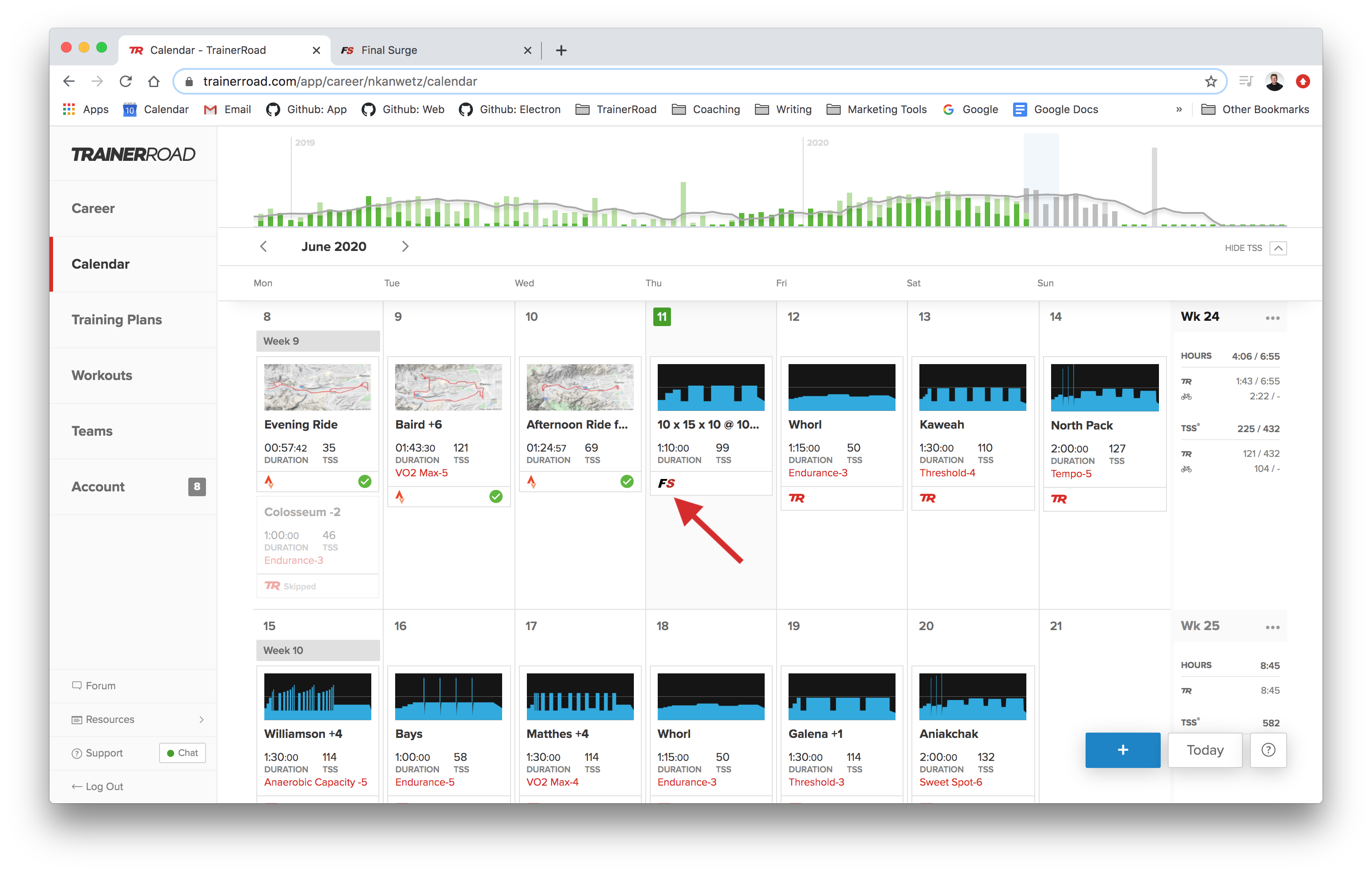Viewport: 1372px width, 874px height.
Task: Open the Williamson +4 workout chart
Action: tap(317, 697)
